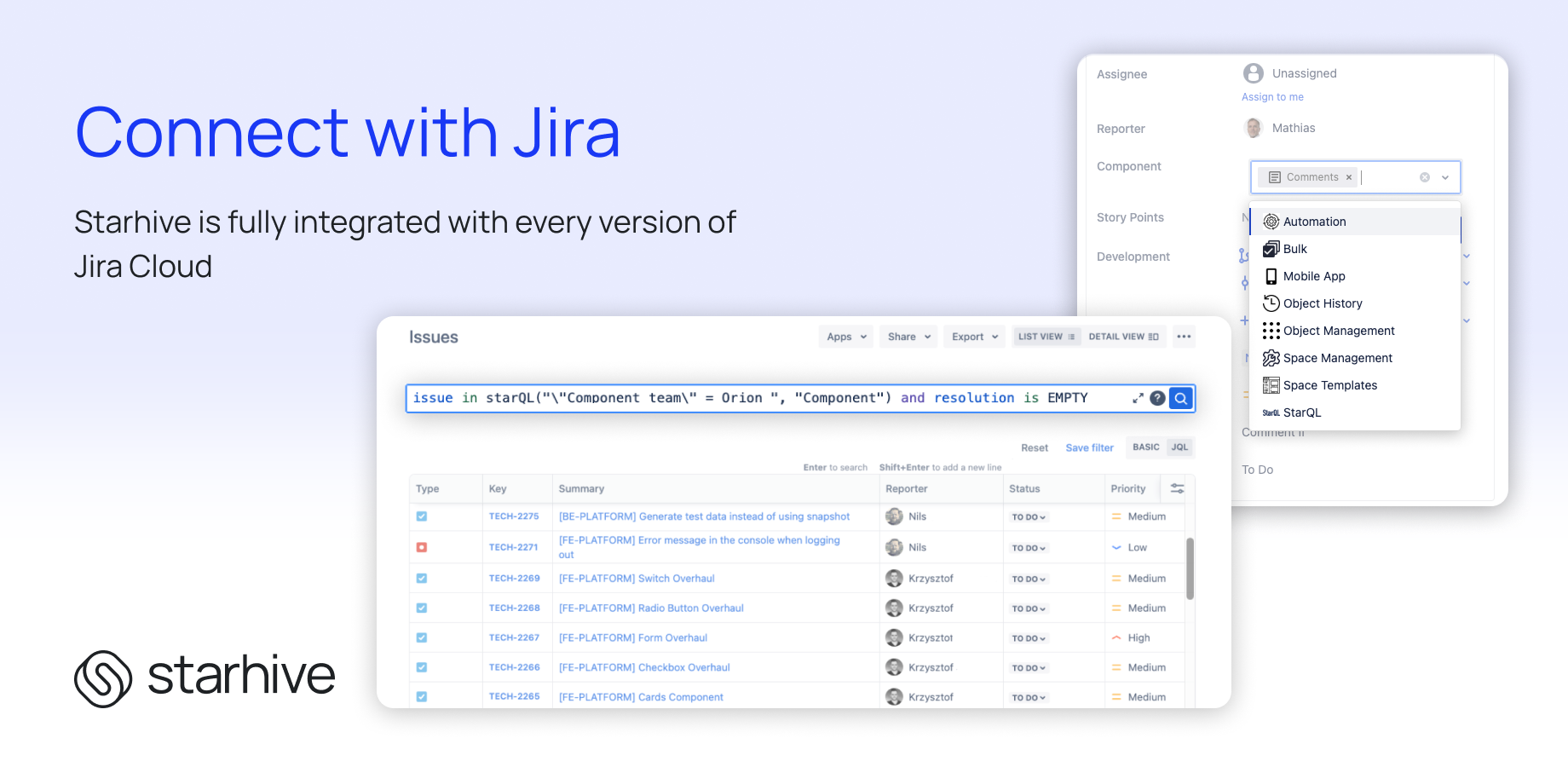1568x767 pixels.
Task: Click the issues list vertical scrollbar
Action: 1190,568
